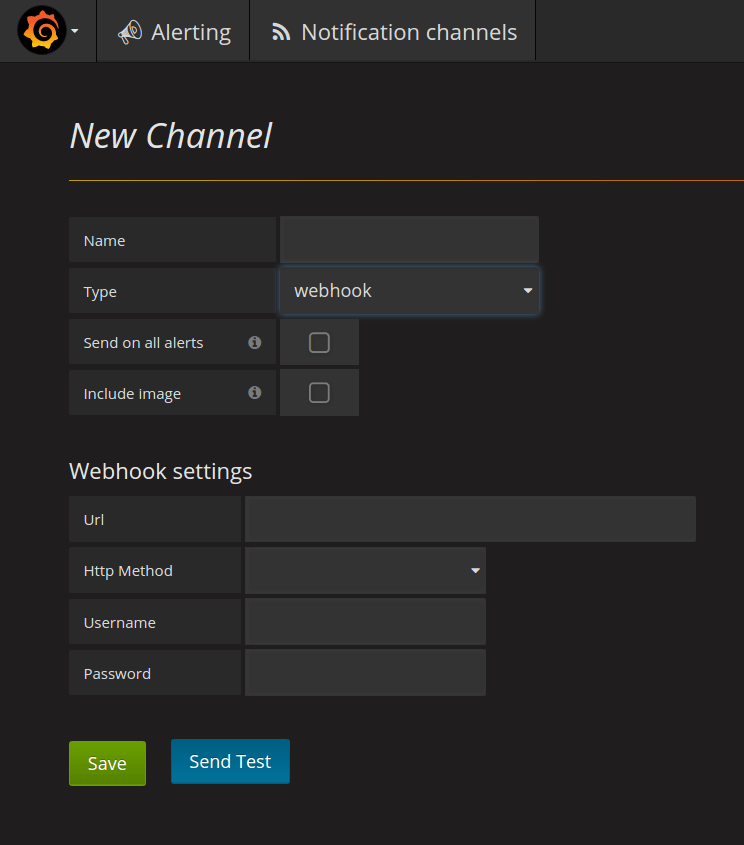Click the Name input field
This screenshot has height=845, width=744.
[x=409, y=240]
